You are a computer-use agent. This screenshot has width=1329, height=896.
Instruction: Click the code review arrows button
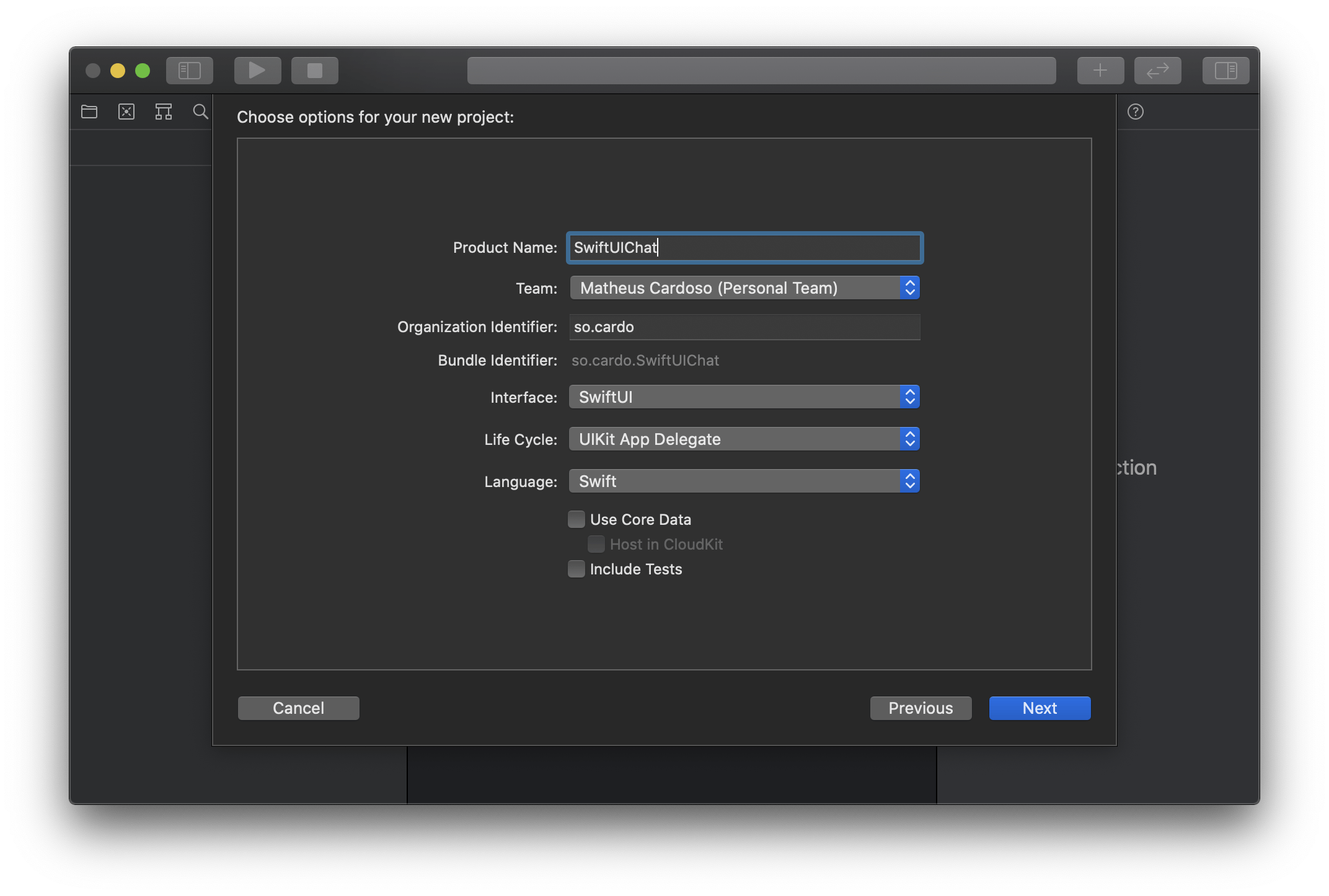(x=1157, y=71)
